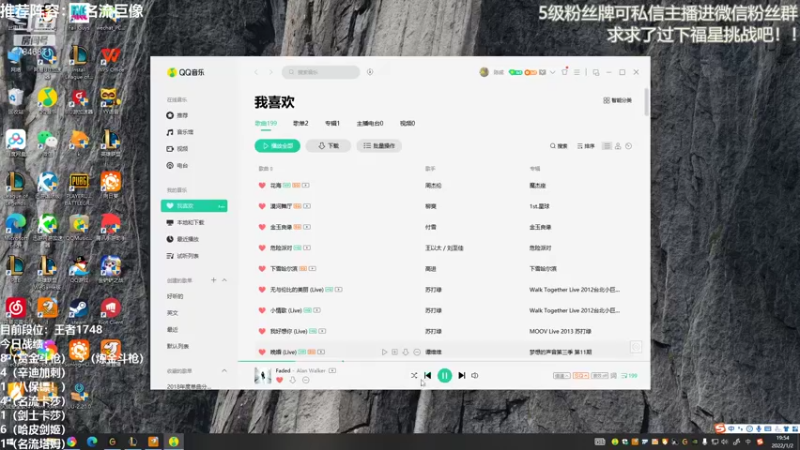Image resolution: width=800 pixels, height=450 pixels.
Task: Unlike the song 漠河舞厅
Action: coord(262,207)
